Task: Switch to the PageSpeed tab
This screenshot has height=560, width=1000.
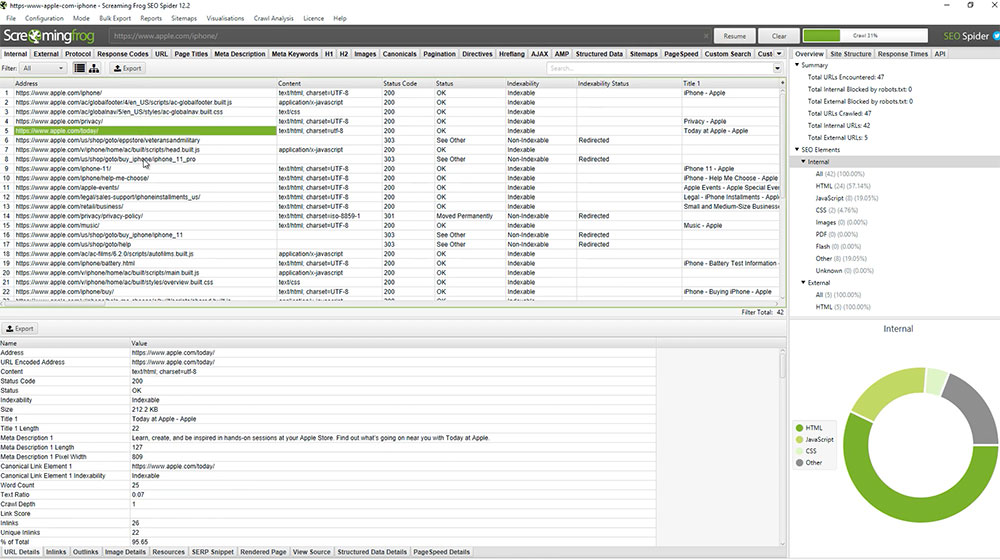Action: [x=681, y=54]
